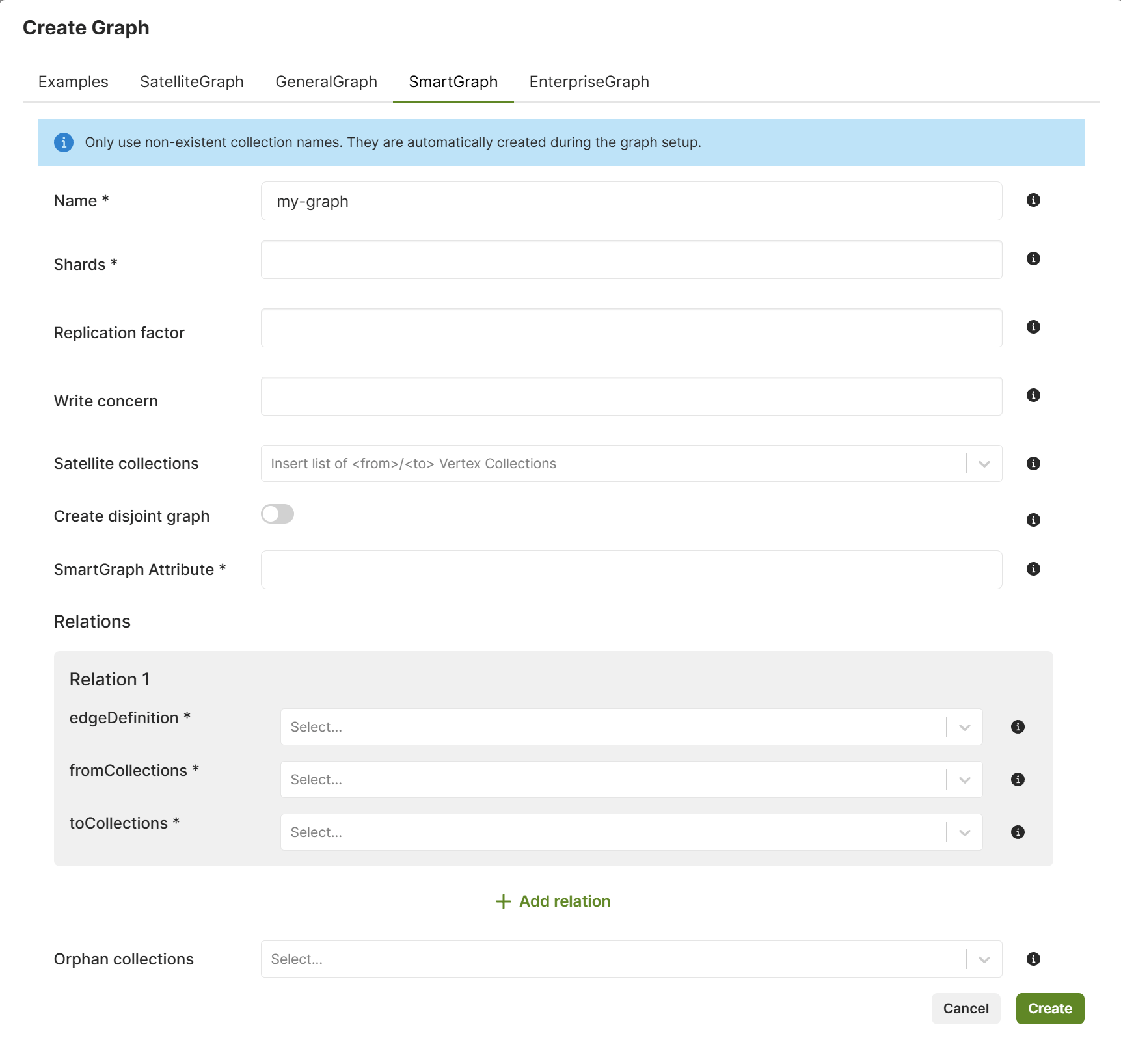Click the info icon beside Replication factor
Screen dimensions: 1121x1064
1033,327
